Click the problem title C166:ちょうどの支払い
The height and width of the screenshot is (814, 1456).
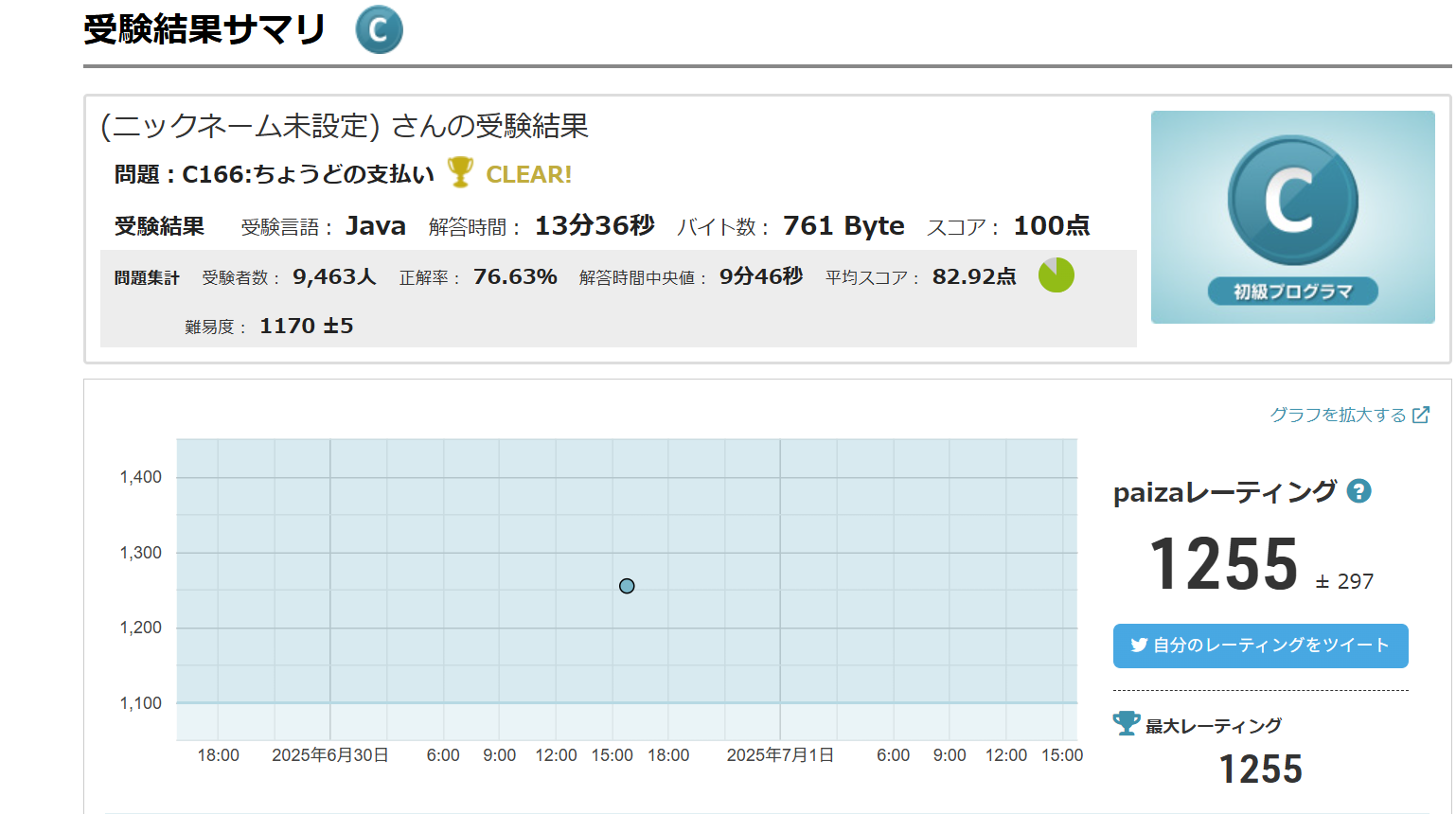[308, 174]
